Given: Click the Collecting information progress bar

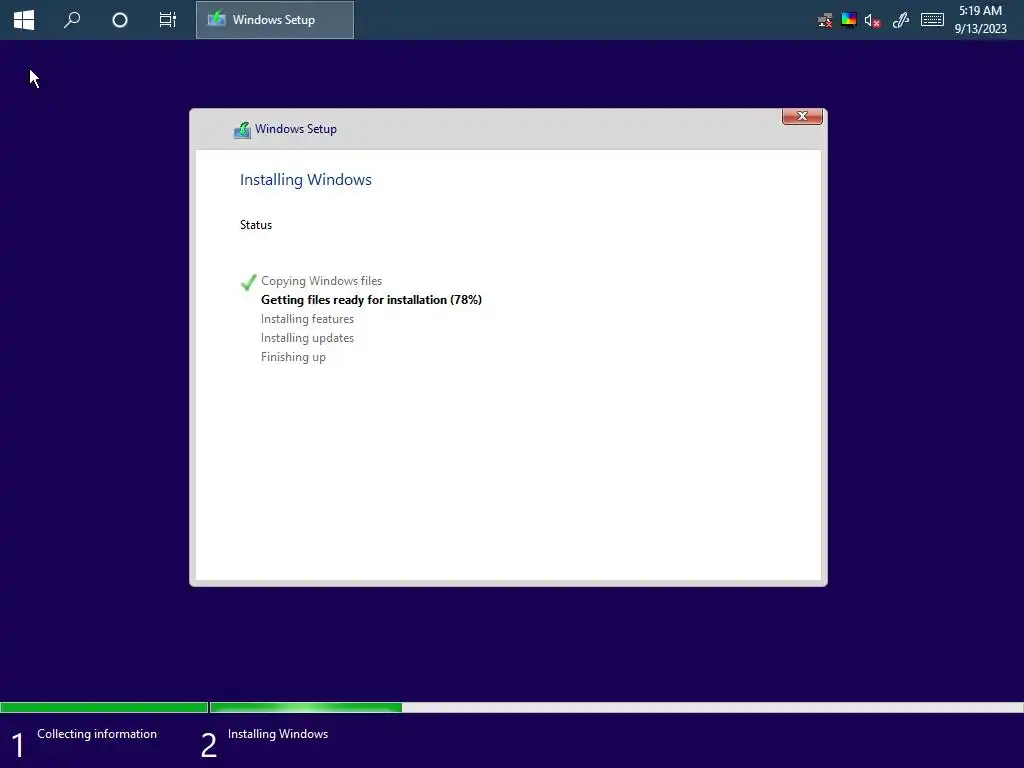Looking at the screenshot, I should (x=104, y=707).
